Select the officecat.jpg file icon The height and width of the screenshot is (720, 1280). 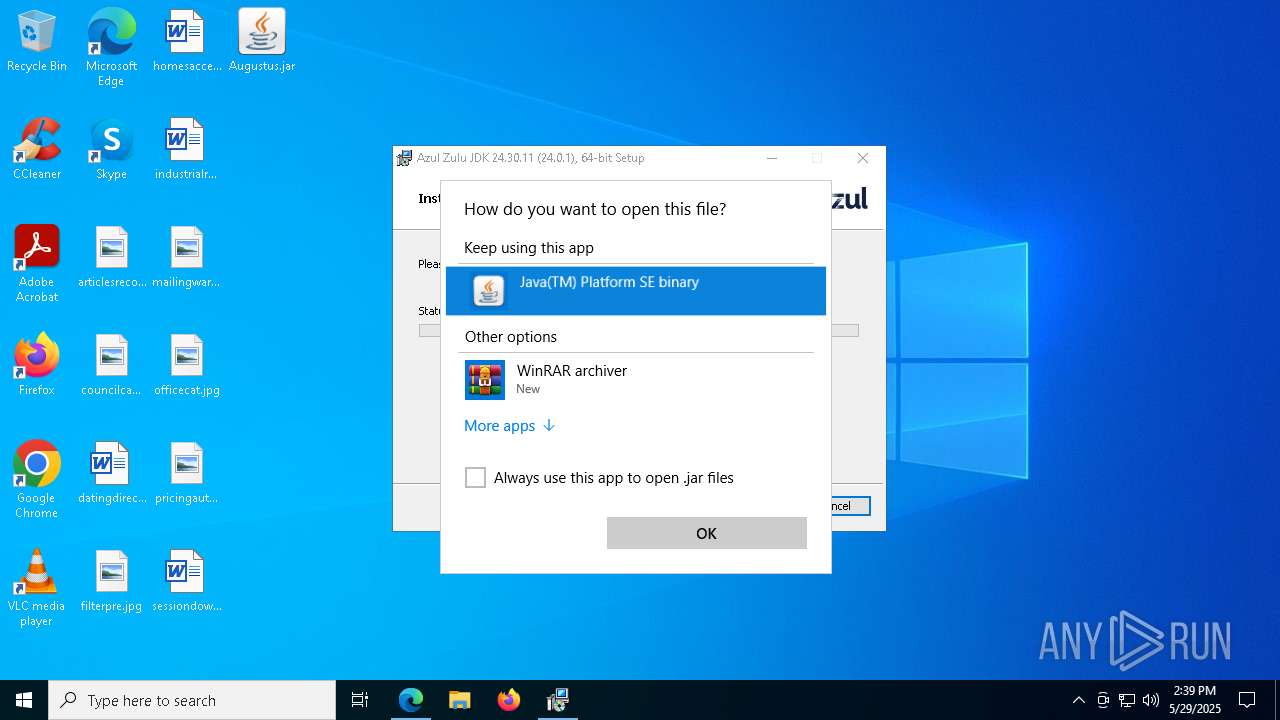click(186, 366)
